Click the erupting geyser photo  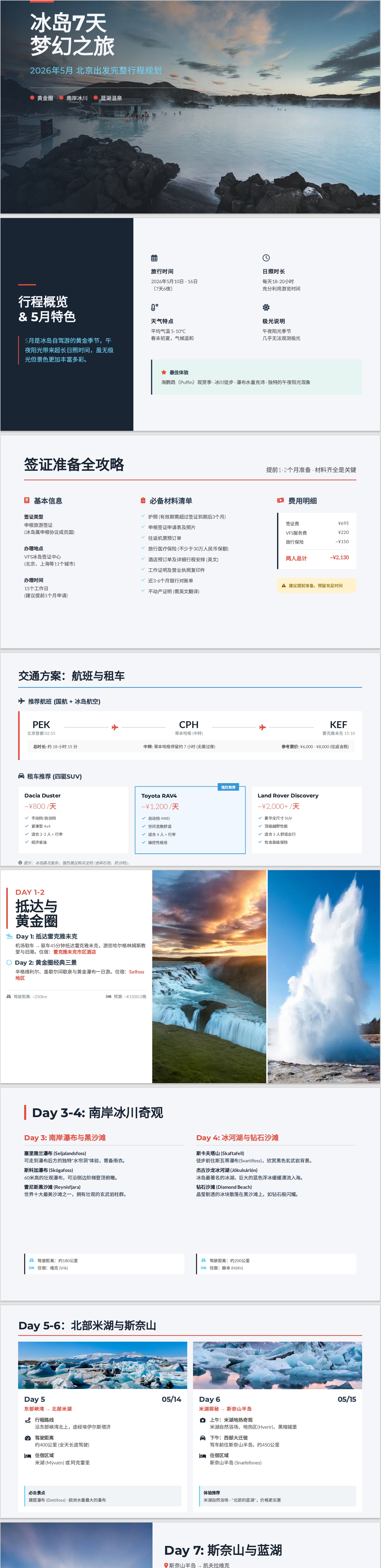(324, 976)
